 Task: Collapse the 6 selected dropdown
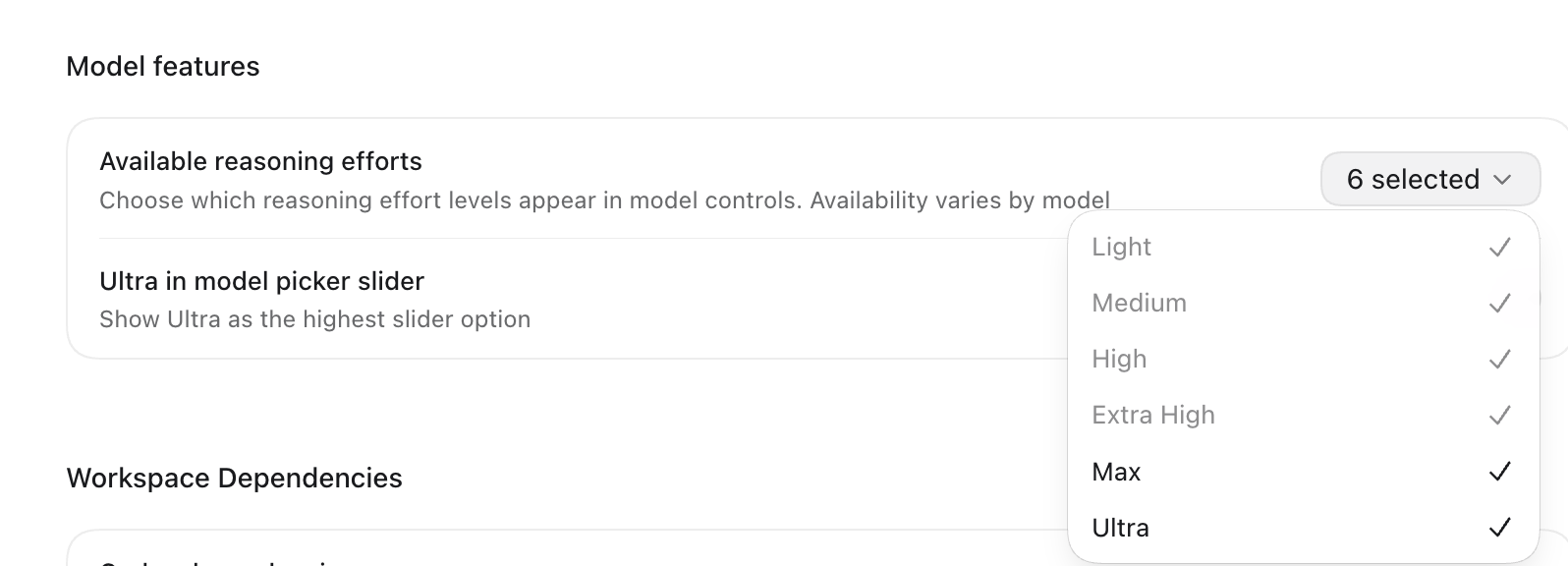coord(1430,179)
